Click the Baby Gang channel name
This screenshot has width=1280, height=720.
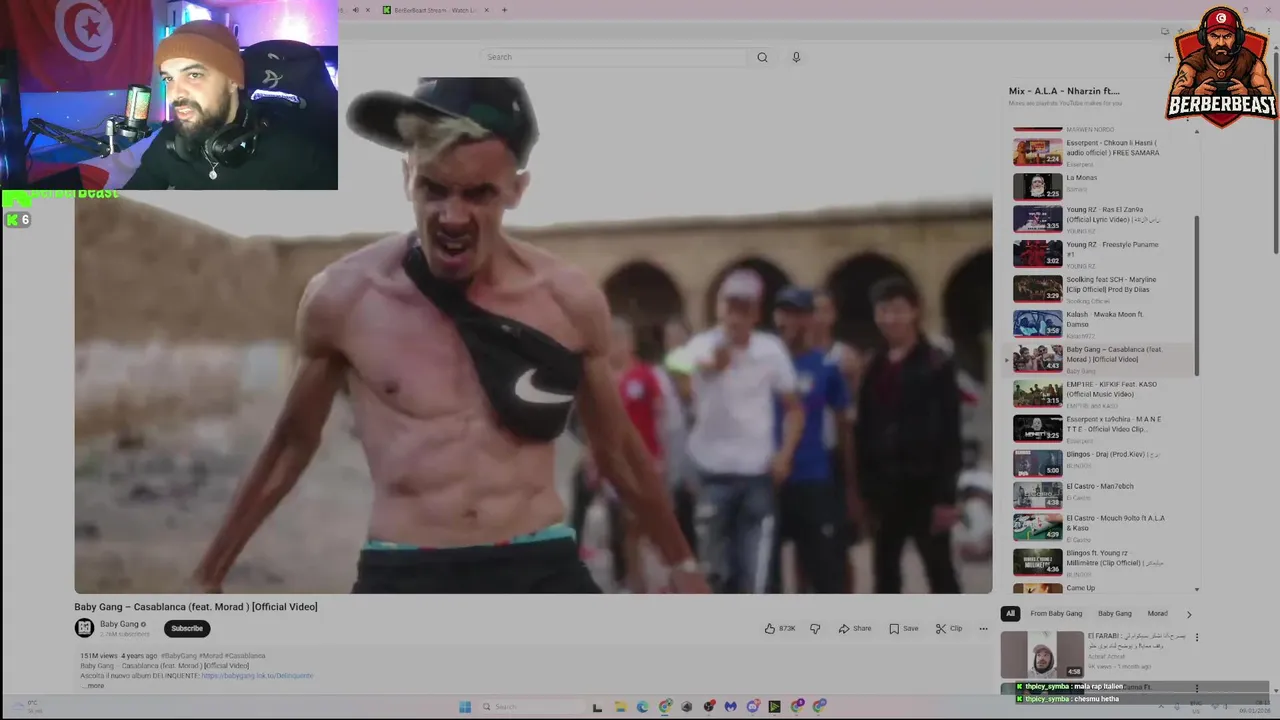click(119, 624)
